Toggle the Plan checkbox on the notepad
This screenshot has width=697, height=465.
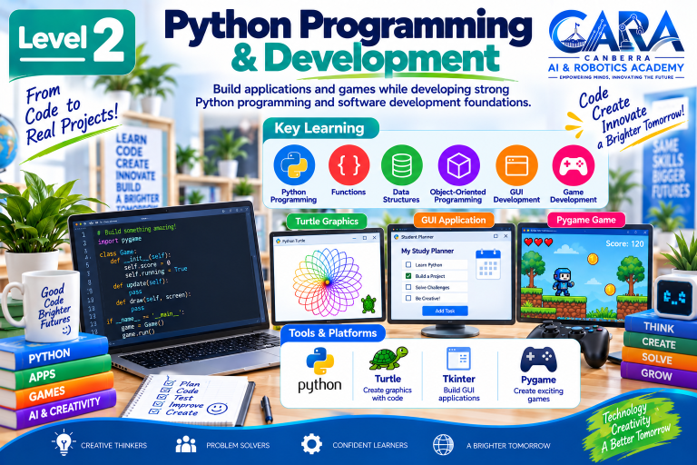coord(169,382)
